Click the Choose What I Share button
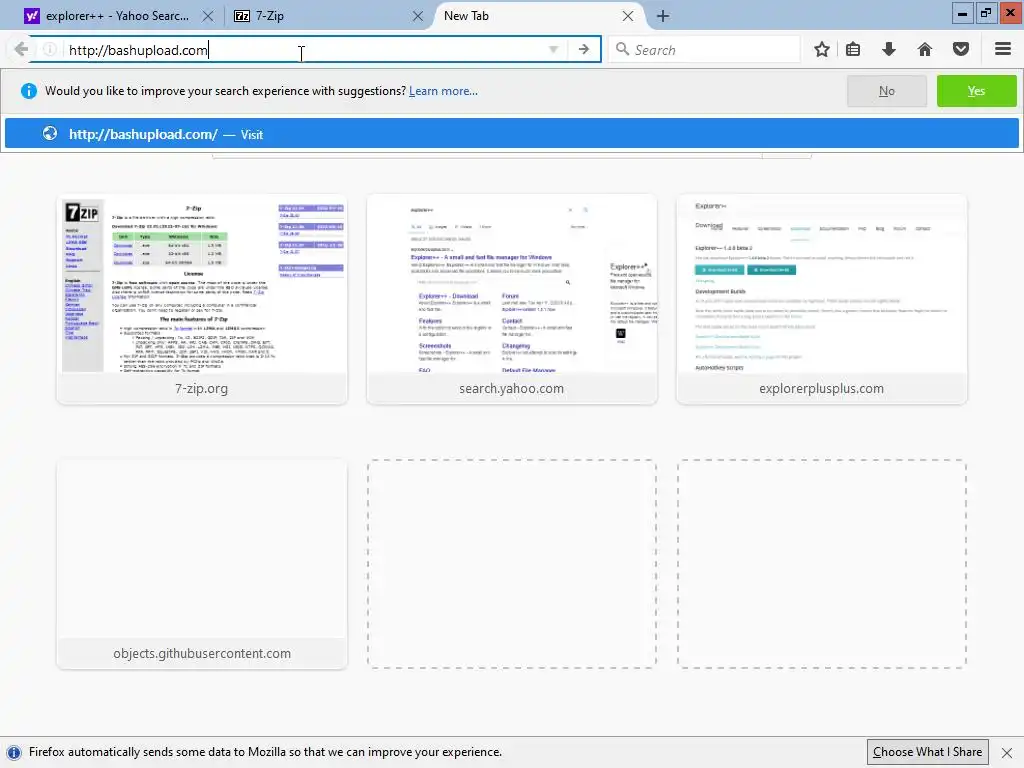The height and width of the screenshot is (768, 1024). pyautogui.click(x=927, y=752)
